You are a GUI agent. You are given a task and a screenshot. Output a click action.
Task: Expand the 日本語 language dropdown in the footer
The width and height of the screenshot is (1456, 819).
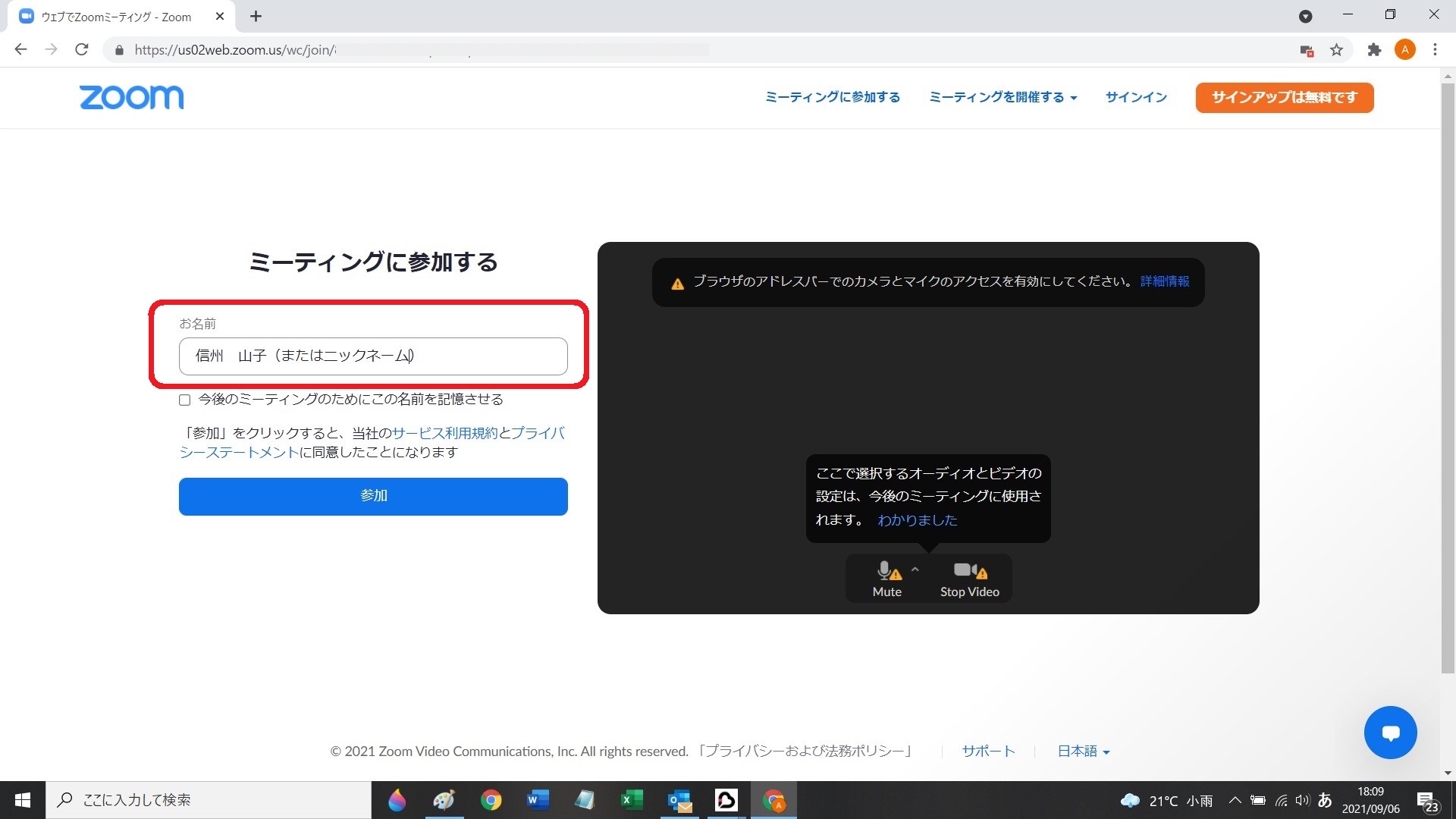click(x=1084, y=751)
